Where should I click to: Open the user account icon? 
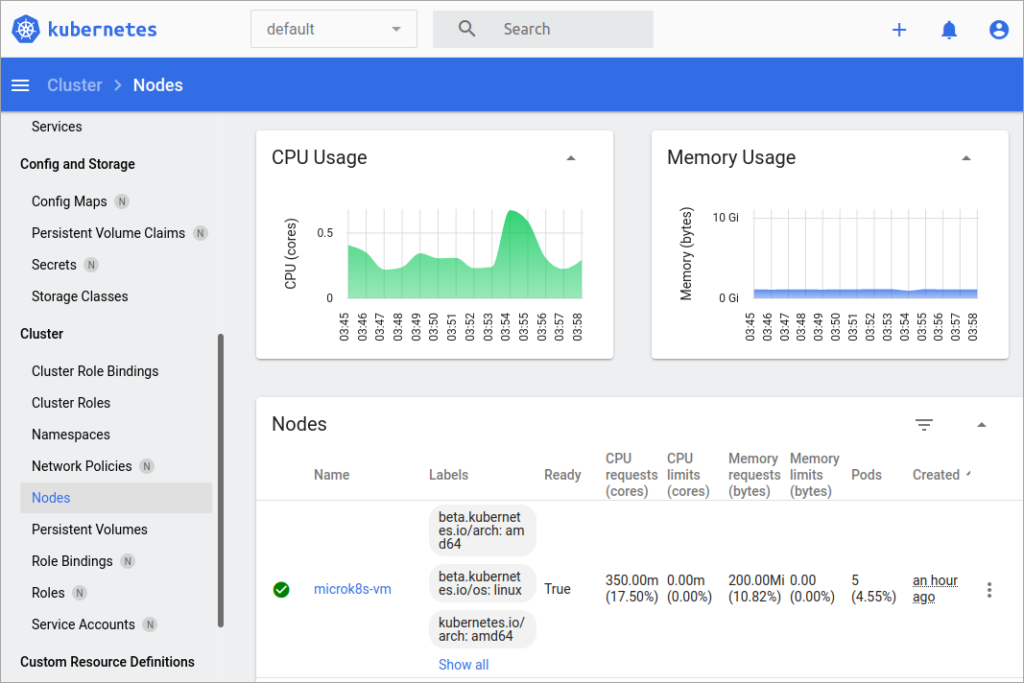(998, 30)
